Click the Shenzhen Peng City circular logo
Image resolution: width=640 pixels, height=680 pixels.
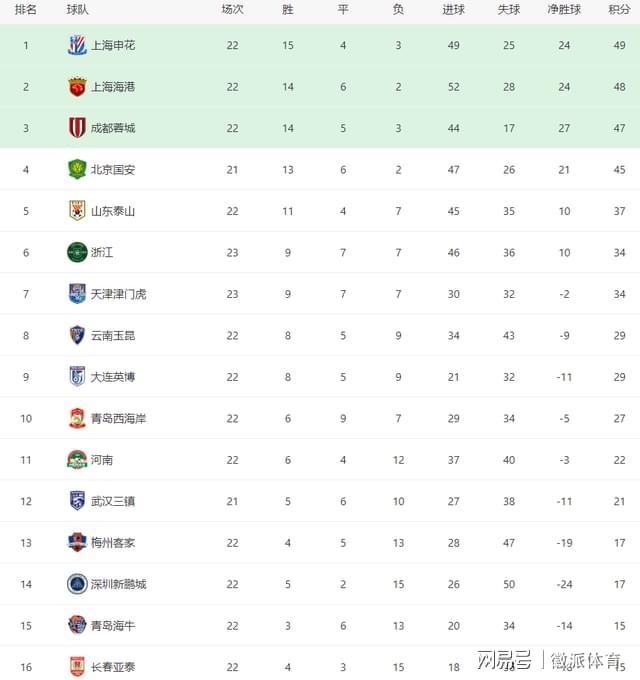click(x=77, y=584)
